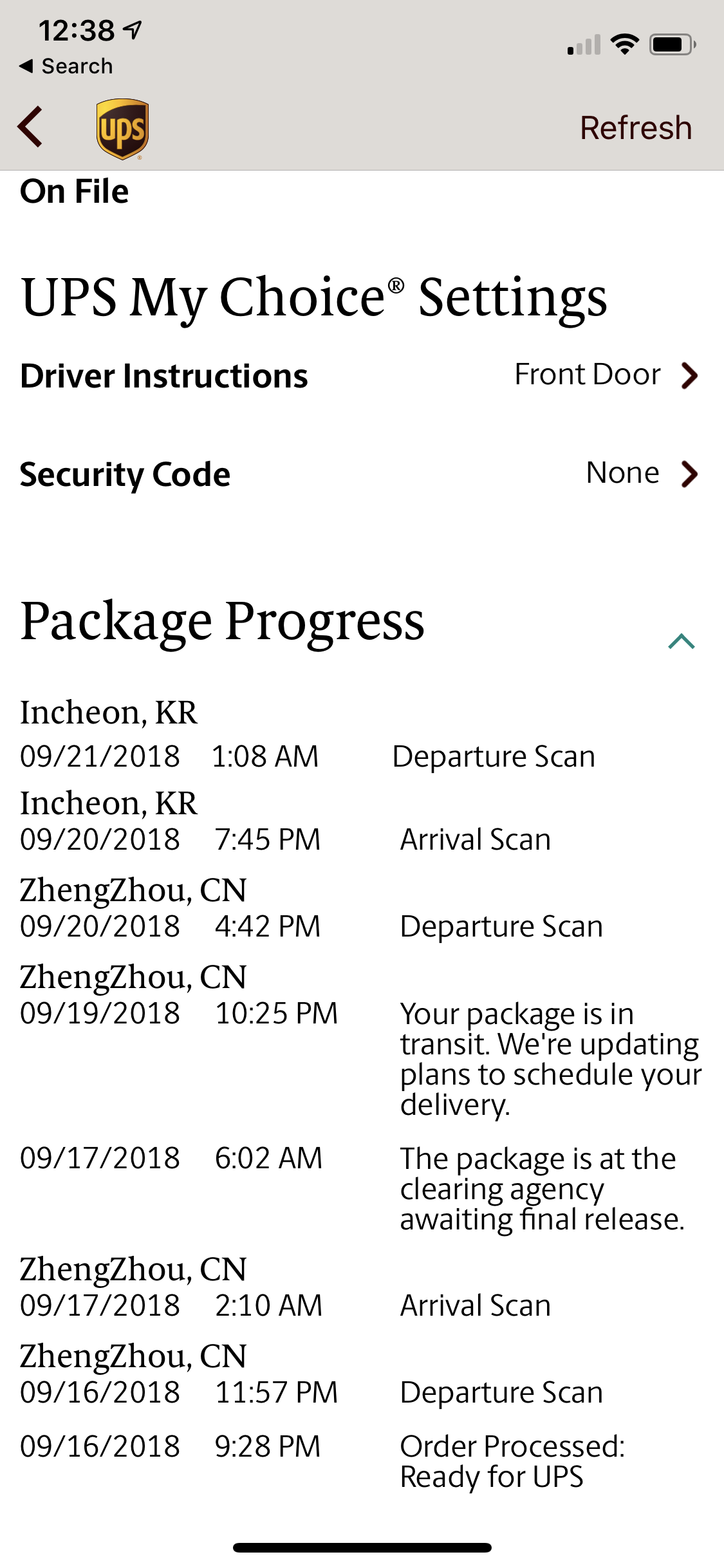Tap Order Processed: Ready for UPS entry
The image size is (724, 1568).
(x=512, y=1461)
